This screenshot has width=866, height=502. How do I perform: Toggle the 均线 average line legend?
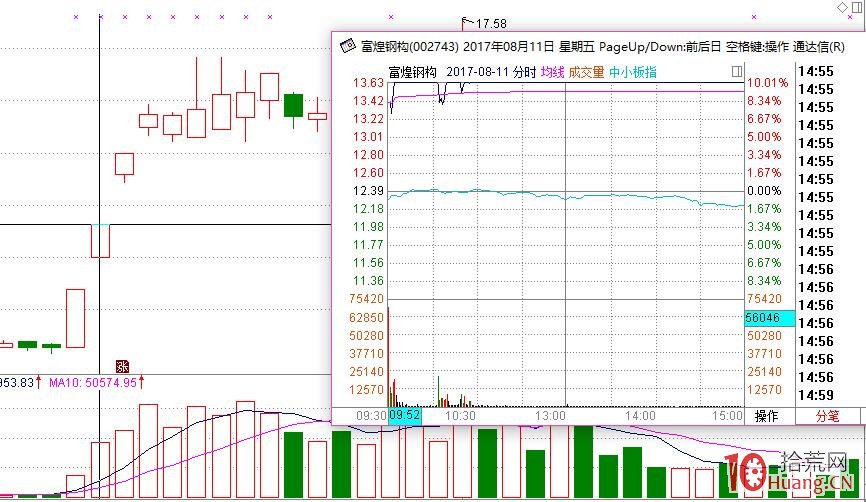tap(552, 72)
